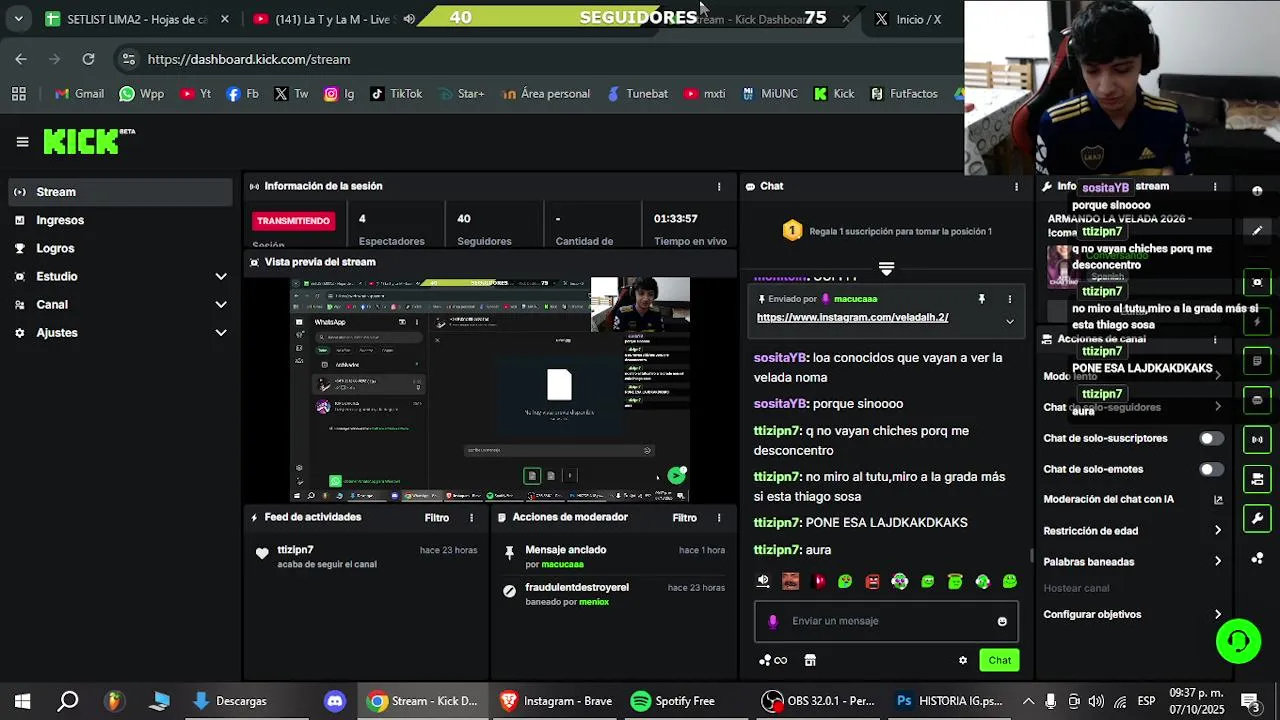Image resolution: width=1280 pixels, height=720 pixels.
Task: Open the Logros sidebar item
Action: pyautogui.click(x=118, y=248)
